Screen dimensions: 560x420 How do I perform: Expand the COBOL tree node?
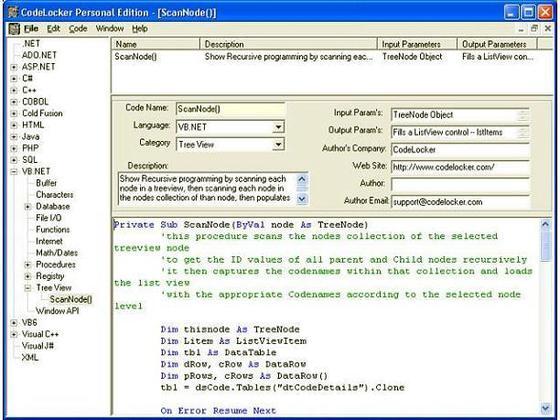click(14, 102)
